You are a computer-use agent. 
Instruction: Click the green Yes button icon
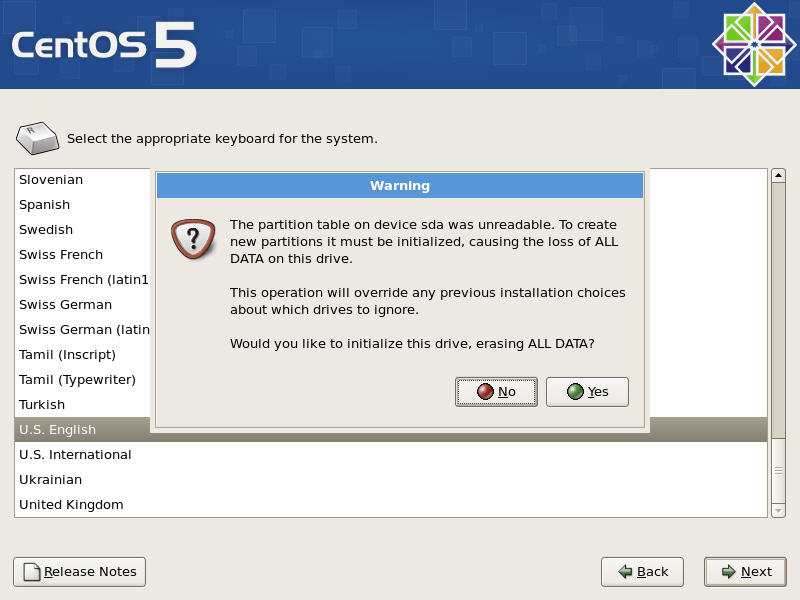[575, 392]
